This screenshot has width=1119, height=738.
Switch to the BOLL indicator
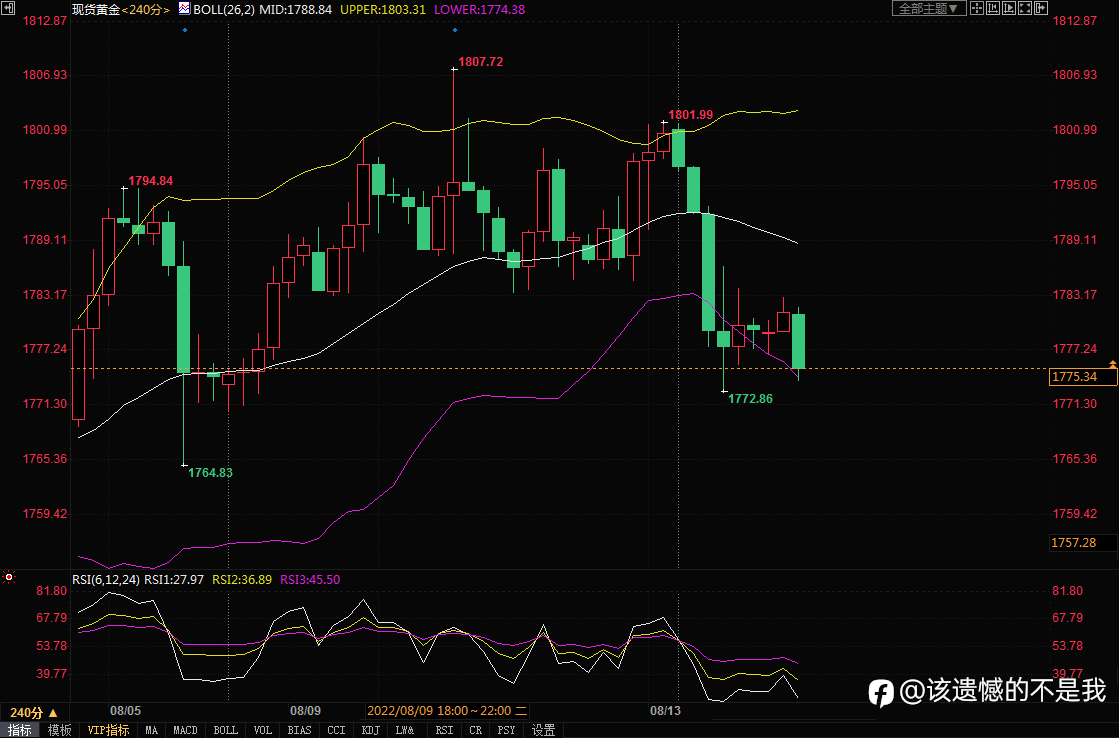(226, 730)
